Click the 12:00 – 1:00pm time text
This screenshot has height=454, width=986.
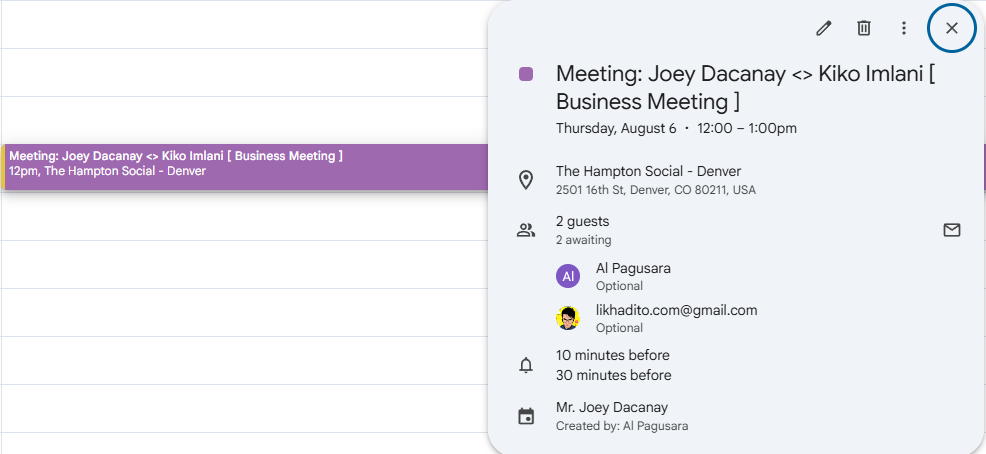tap(747, 128)
